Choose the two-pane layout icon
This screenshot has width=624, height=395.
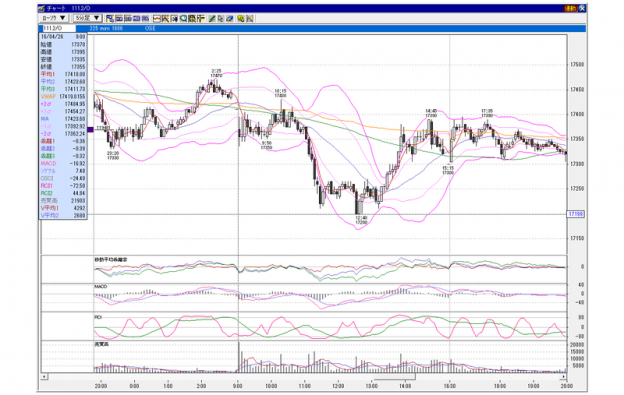coord(119,18)
